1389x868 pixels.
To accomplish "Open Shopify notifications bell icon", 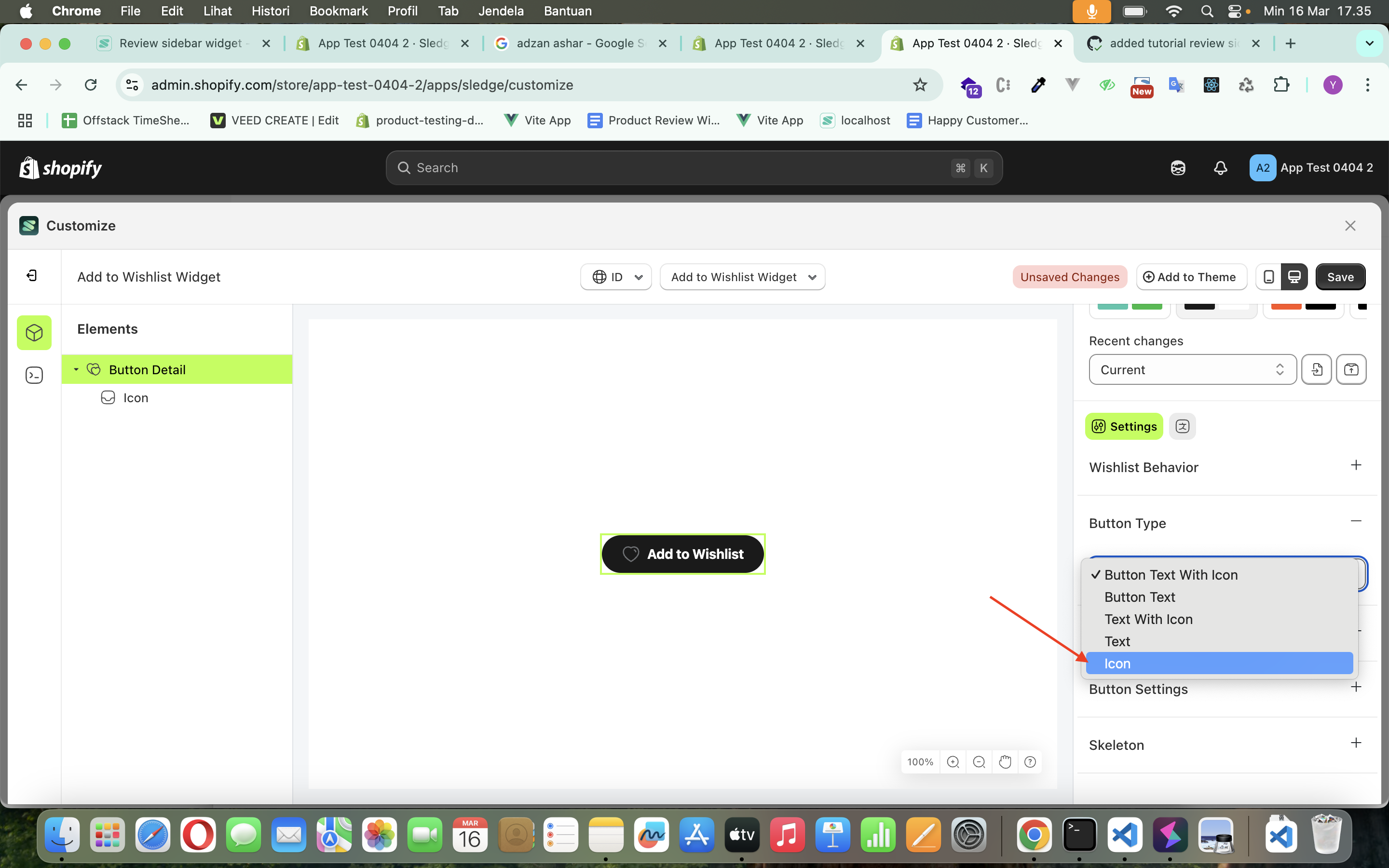I will click(1220, 168).
